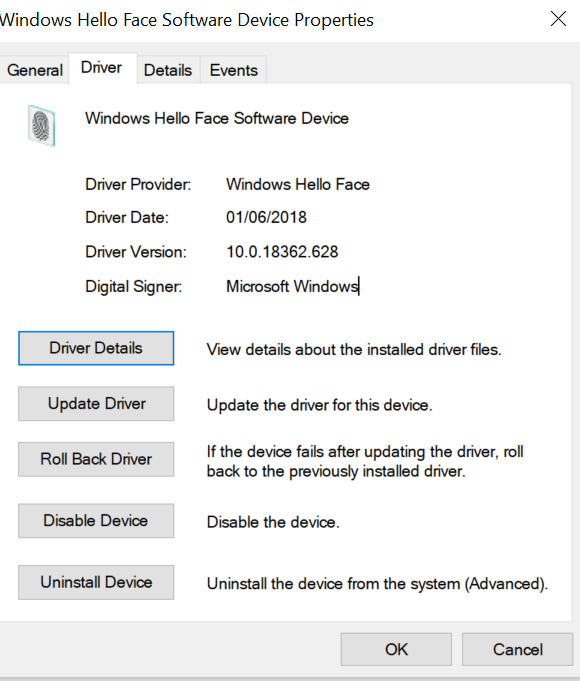Open the Events tab
Screen dimensions: 580x681
[234, 70]
